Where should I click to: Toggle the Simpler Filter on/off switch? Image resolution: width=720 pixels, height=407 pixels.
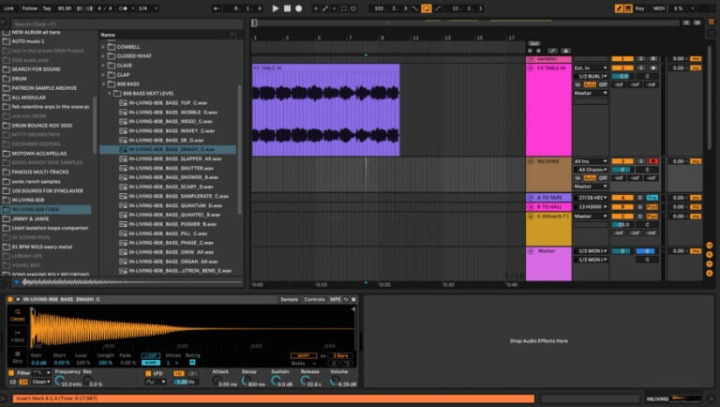[11, 373]
